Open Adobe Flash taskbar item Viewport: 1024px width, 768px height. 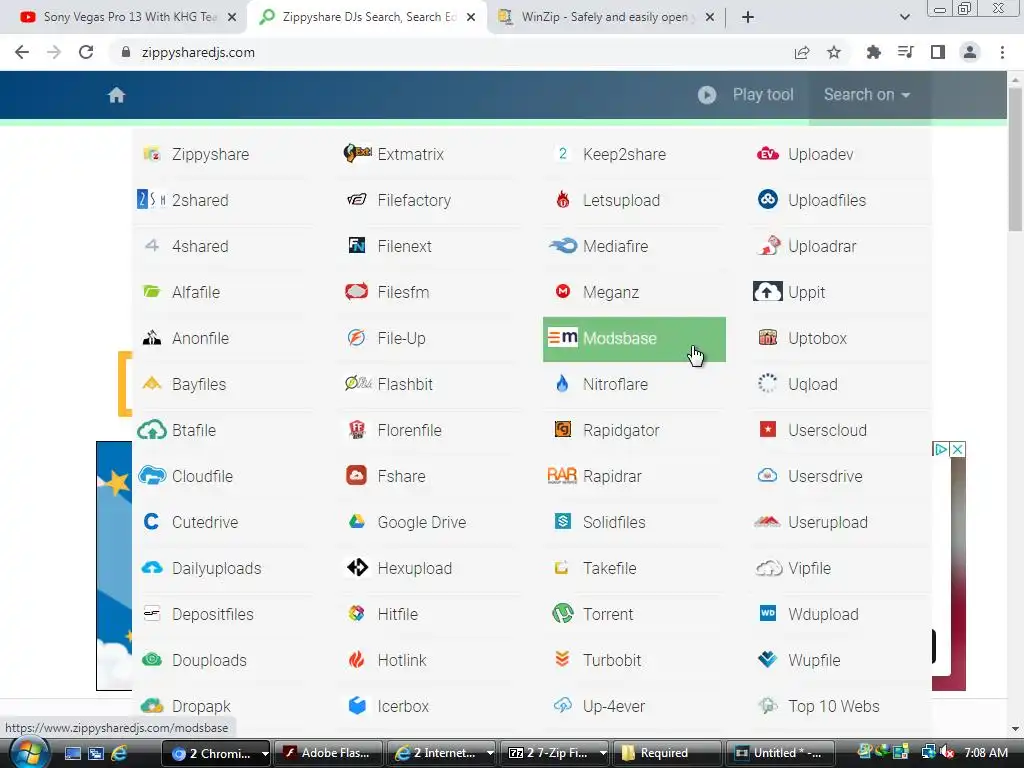click(328, 753)
